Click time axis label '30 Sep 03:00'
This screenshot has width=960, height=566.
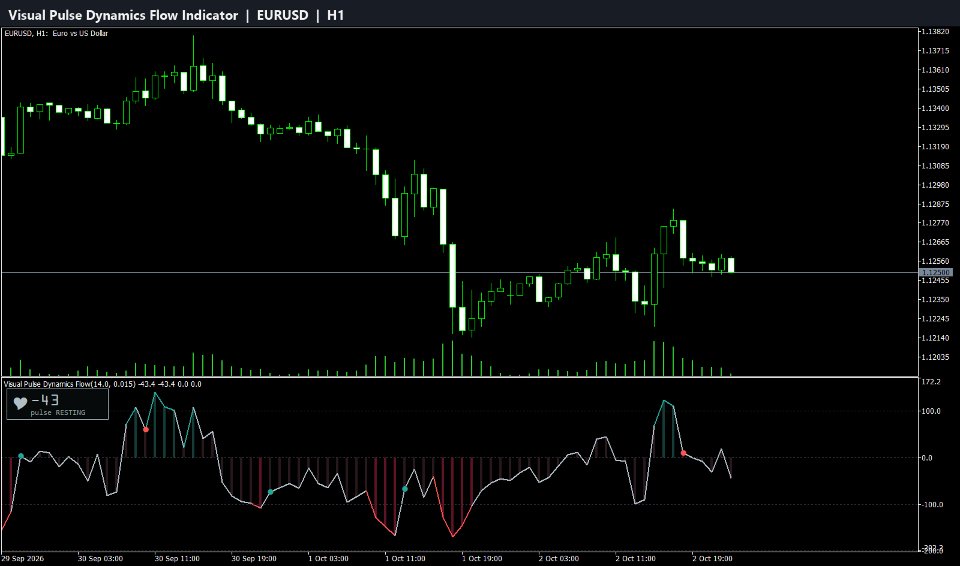(x=100, y=559)
